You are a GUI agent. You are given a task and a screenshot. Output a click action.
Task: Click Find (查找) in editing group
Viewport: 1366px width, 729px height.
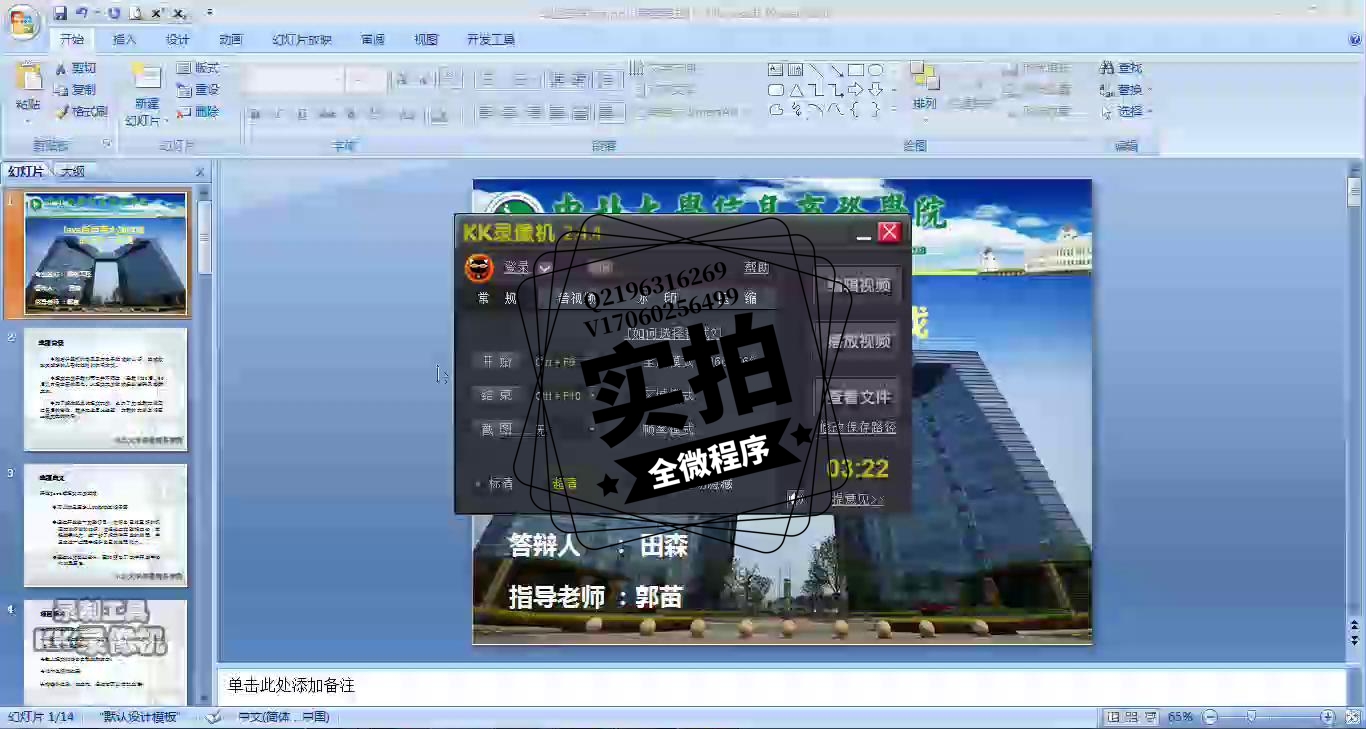1121,68
